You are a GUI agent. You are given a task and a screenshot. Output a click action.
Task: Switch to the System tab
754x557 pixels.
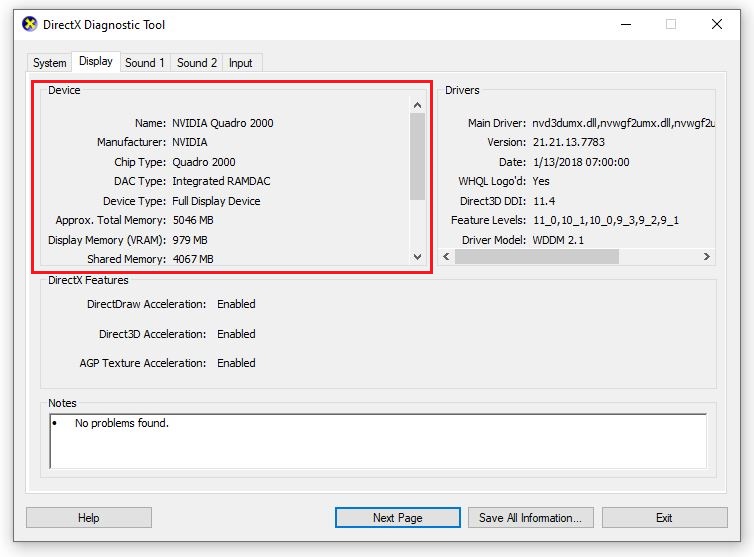(x=49, y=63)
